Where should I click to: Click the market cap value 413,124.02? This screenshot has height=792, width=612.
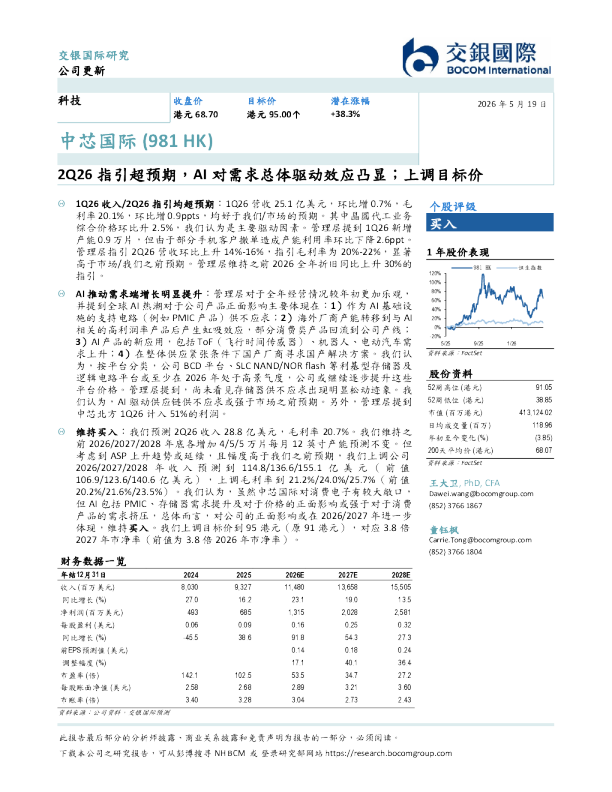(535, 413)
